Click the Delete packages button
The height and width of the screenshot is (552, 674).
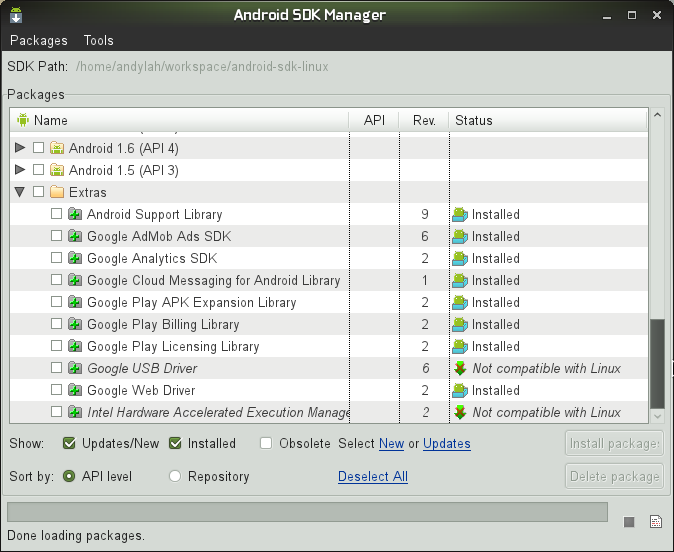614,476
